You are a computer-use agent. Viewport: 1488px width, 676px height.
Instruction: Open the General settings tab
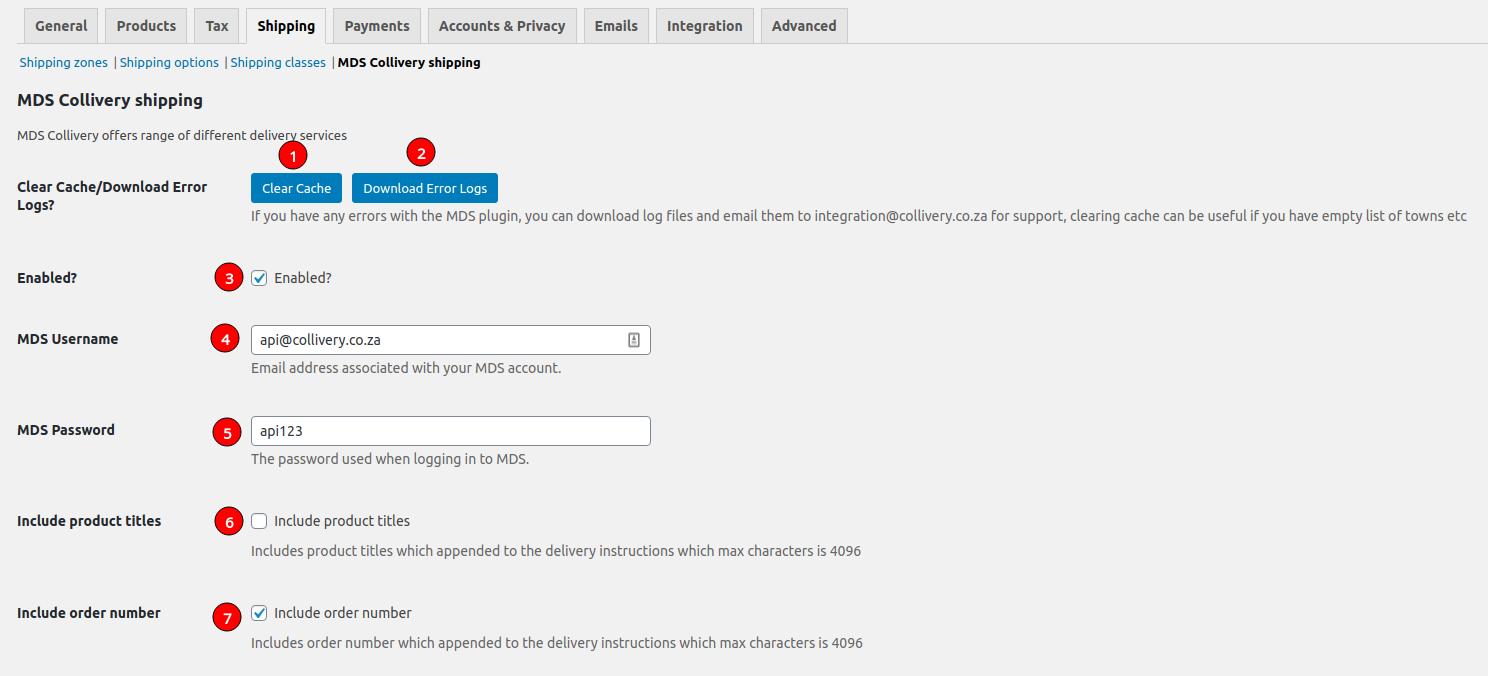pos(61,26)
